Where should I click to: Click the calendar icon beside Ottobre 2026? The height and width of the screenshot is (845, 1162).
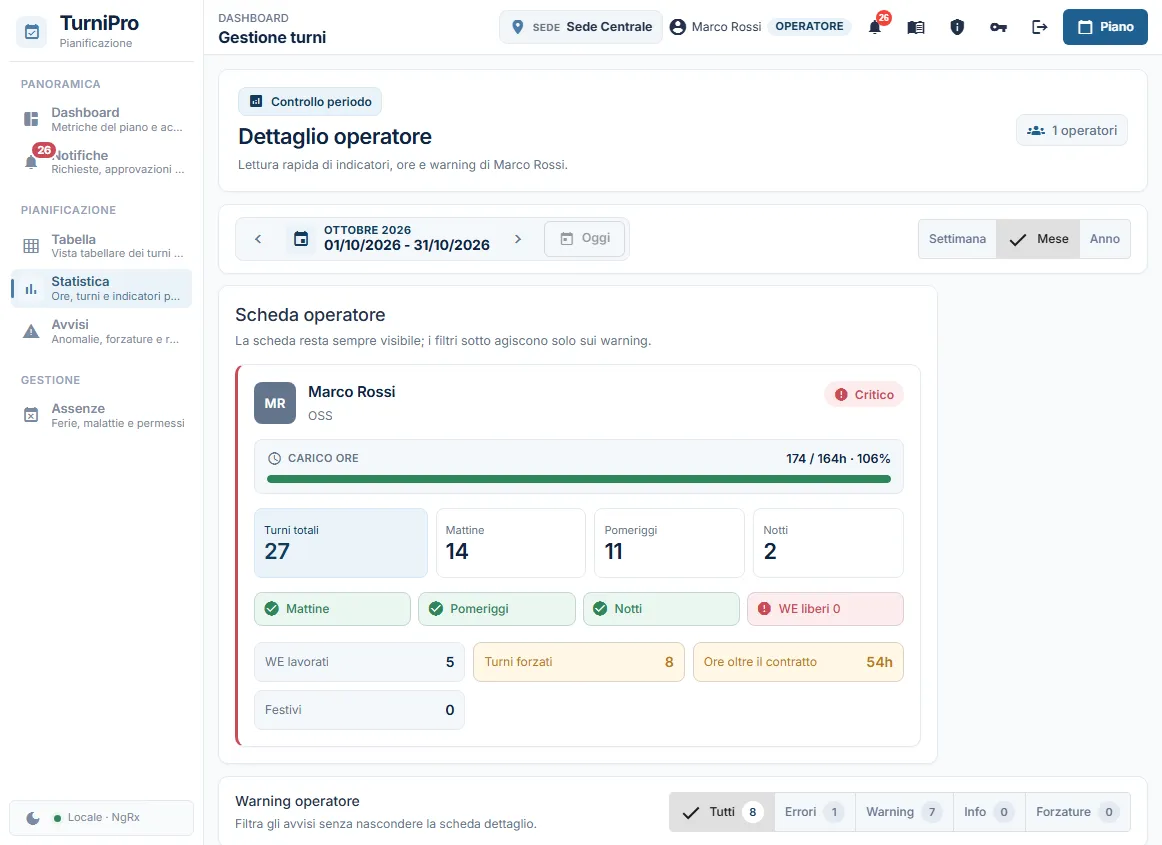point(301,239)
